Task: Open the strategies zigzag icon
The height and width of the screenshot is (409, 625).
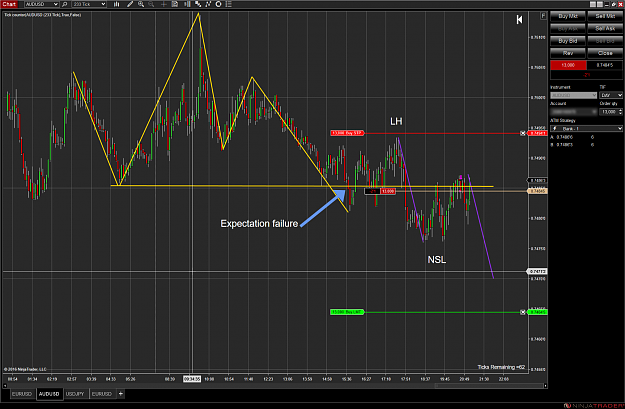Action: coord(208,4)
